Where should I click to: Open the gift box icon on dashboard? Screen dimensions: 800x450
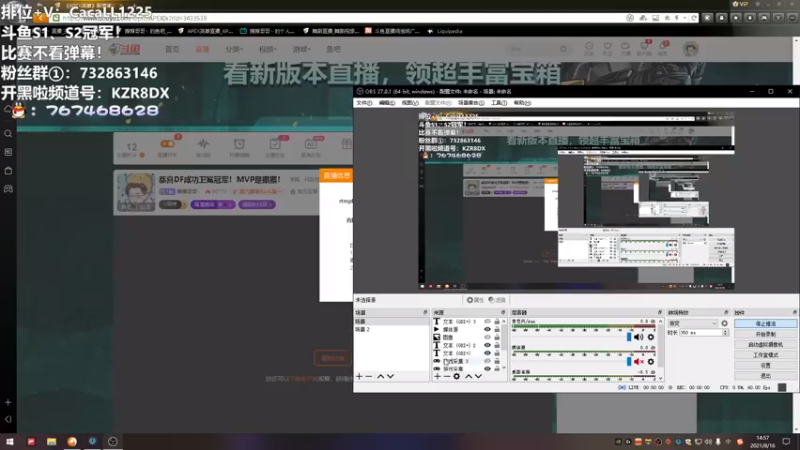tap(347, 144)
